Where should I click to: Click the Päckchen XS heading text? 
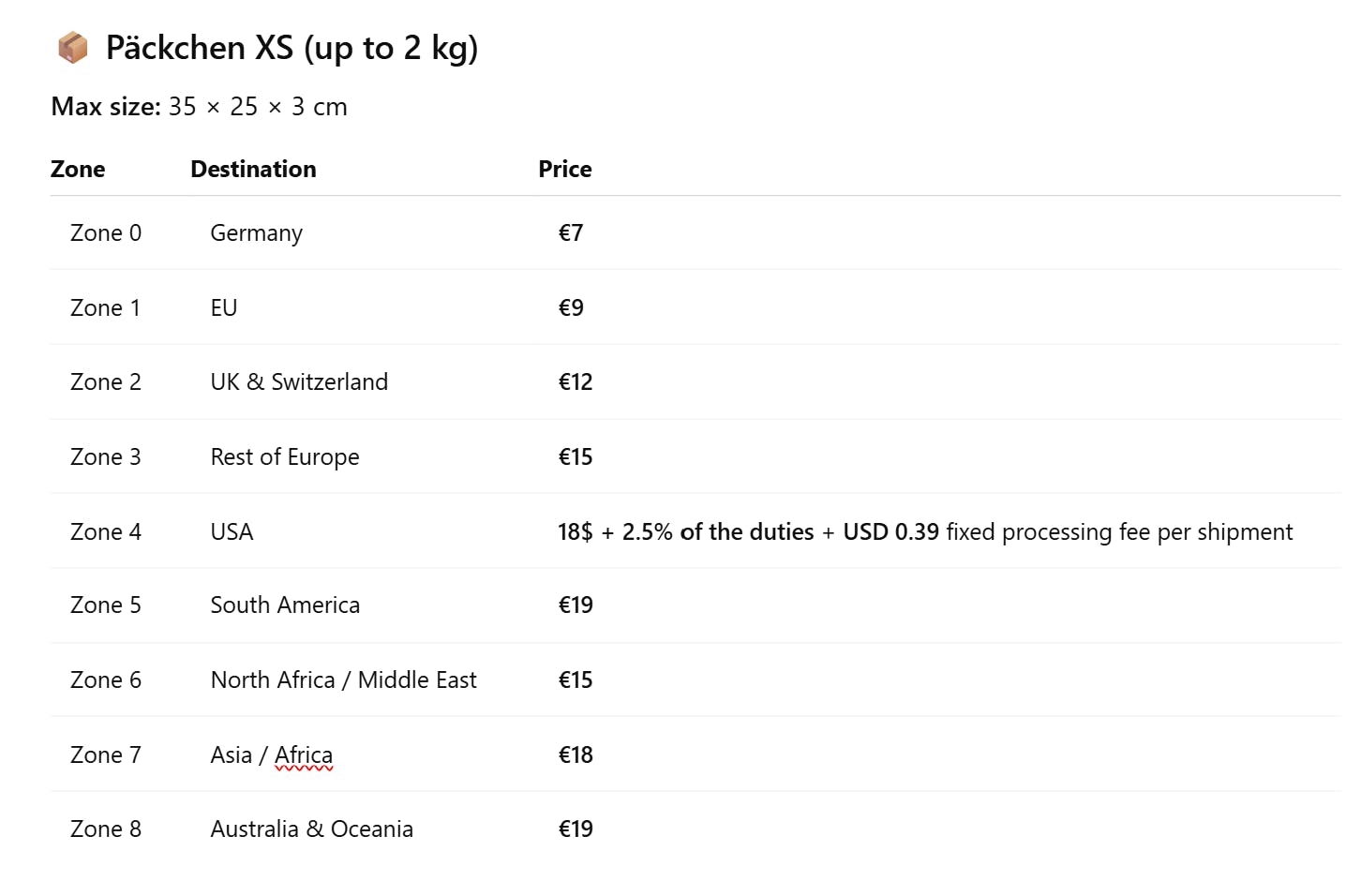[x=292, y=47]
